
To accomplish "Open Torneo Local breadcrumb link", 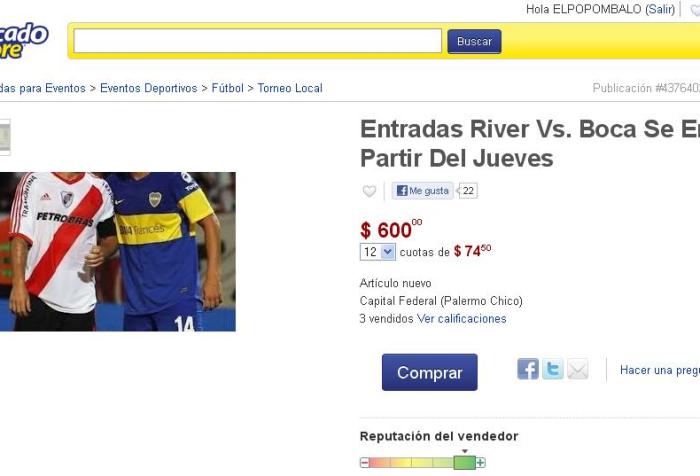I will pos(290,88).
